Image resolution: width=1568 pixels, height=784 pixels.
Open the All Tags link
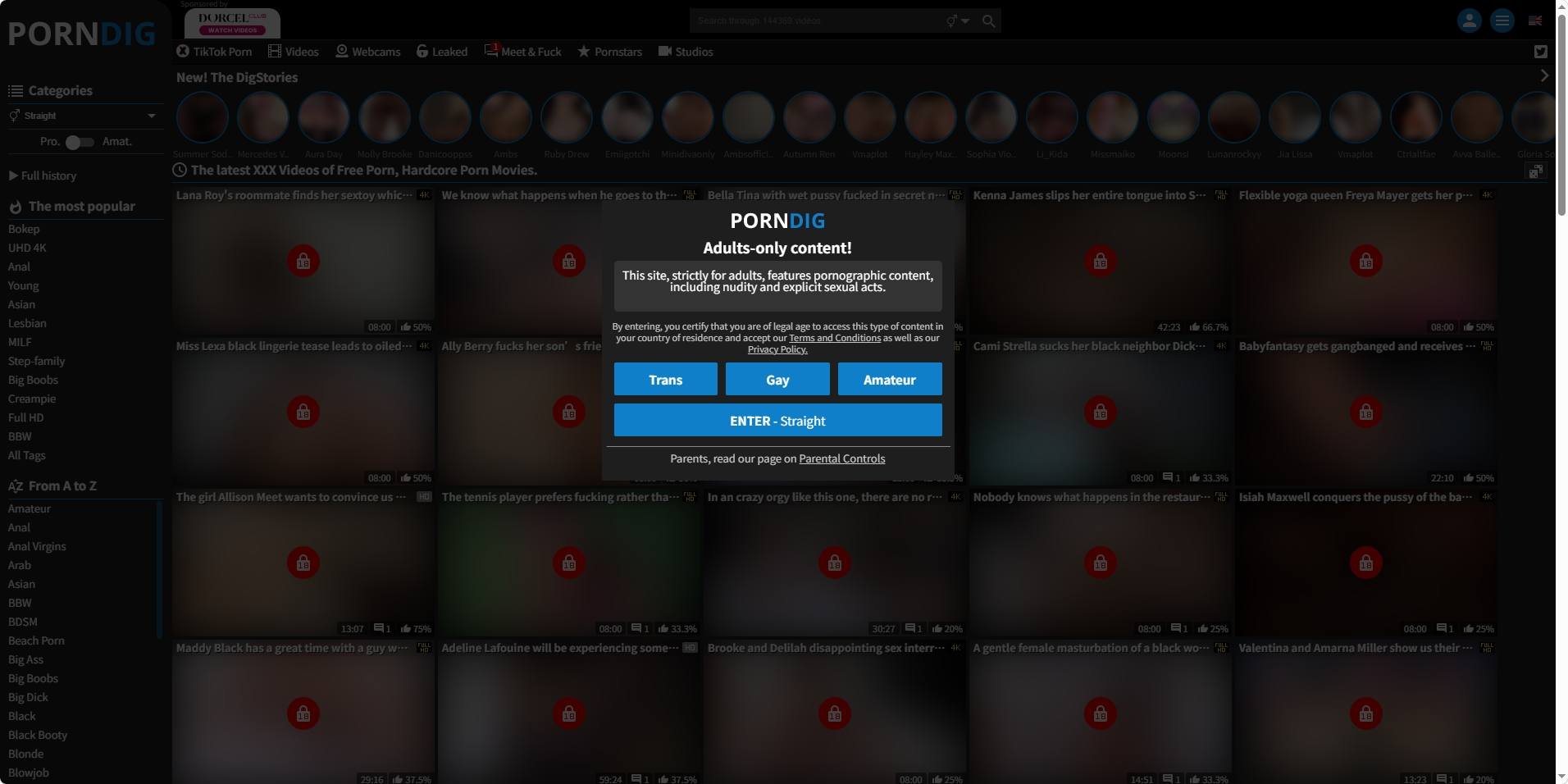[x=27, y=455]
